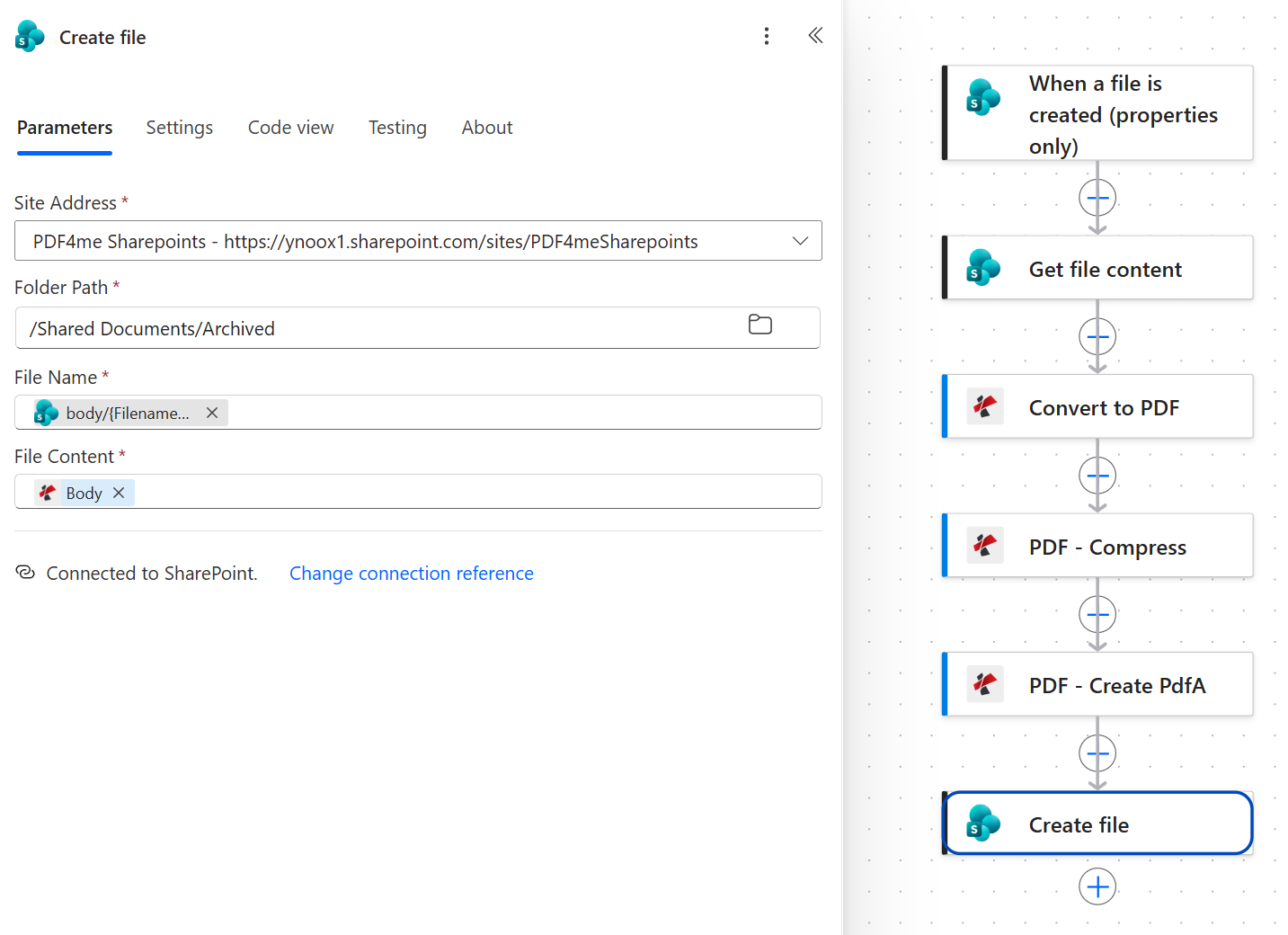
Task: Click the Body dynamic content token
Action: 84,493
